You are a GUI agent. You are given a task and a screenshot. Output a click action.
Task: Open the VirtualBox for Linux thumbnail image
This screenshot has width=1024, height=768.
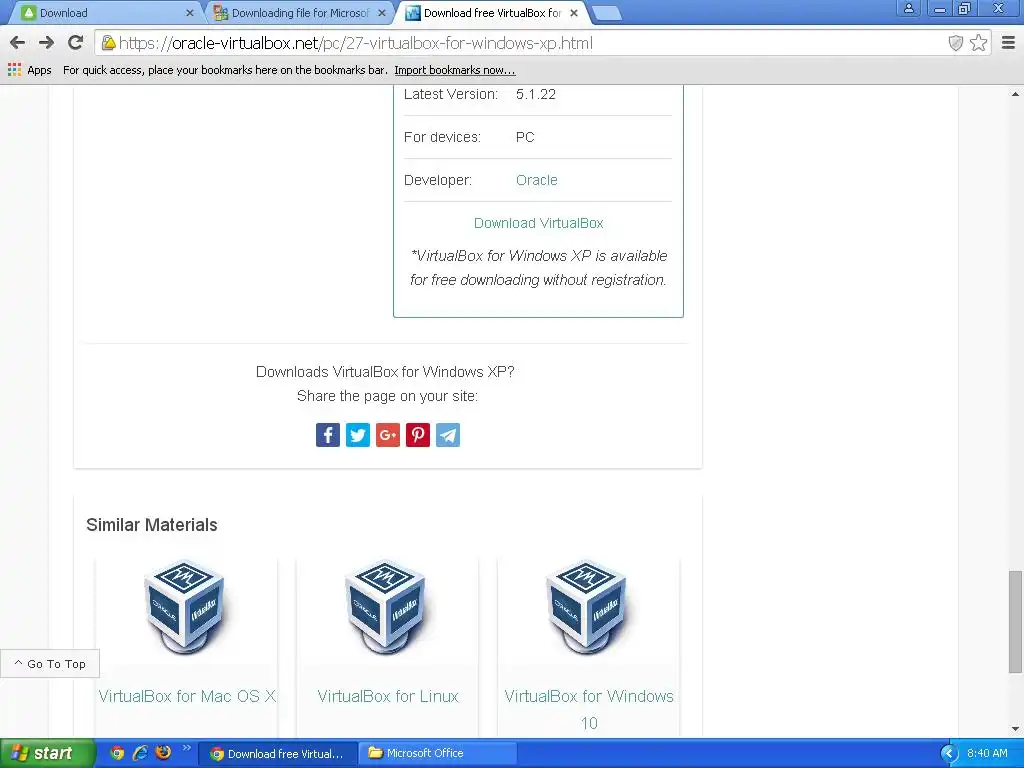click(x=387, y=607)
